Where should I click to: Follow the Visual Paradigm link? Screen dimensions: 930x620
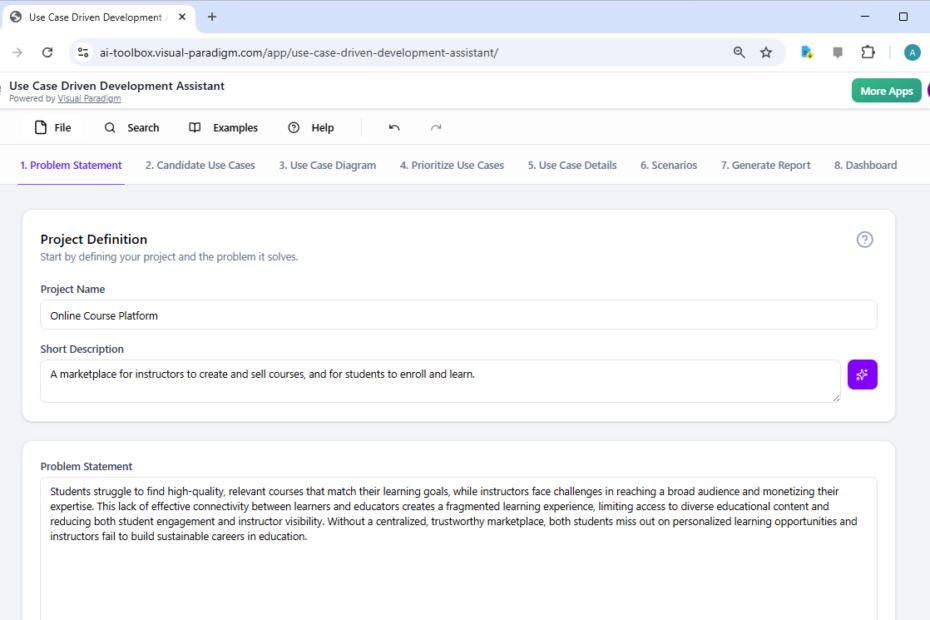(x=89, y=99)
